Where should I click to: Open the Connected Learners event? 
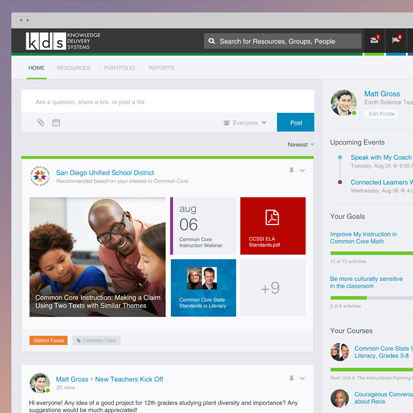tap(381, 182)
